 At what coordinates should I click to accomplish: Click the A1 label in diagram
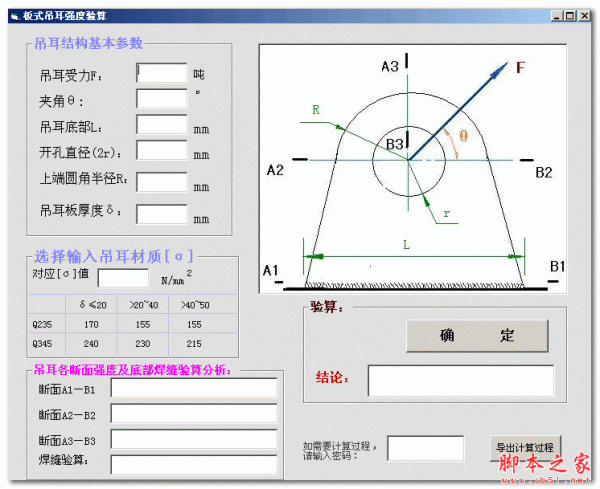click(x=271, y=271)
